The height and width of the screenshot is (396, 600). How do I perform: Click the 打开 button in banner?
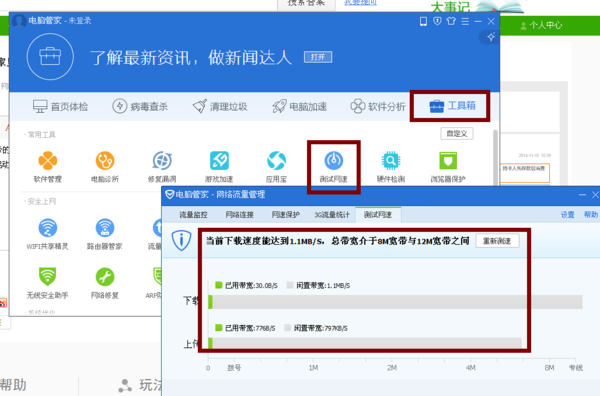[x=318, y=57]
